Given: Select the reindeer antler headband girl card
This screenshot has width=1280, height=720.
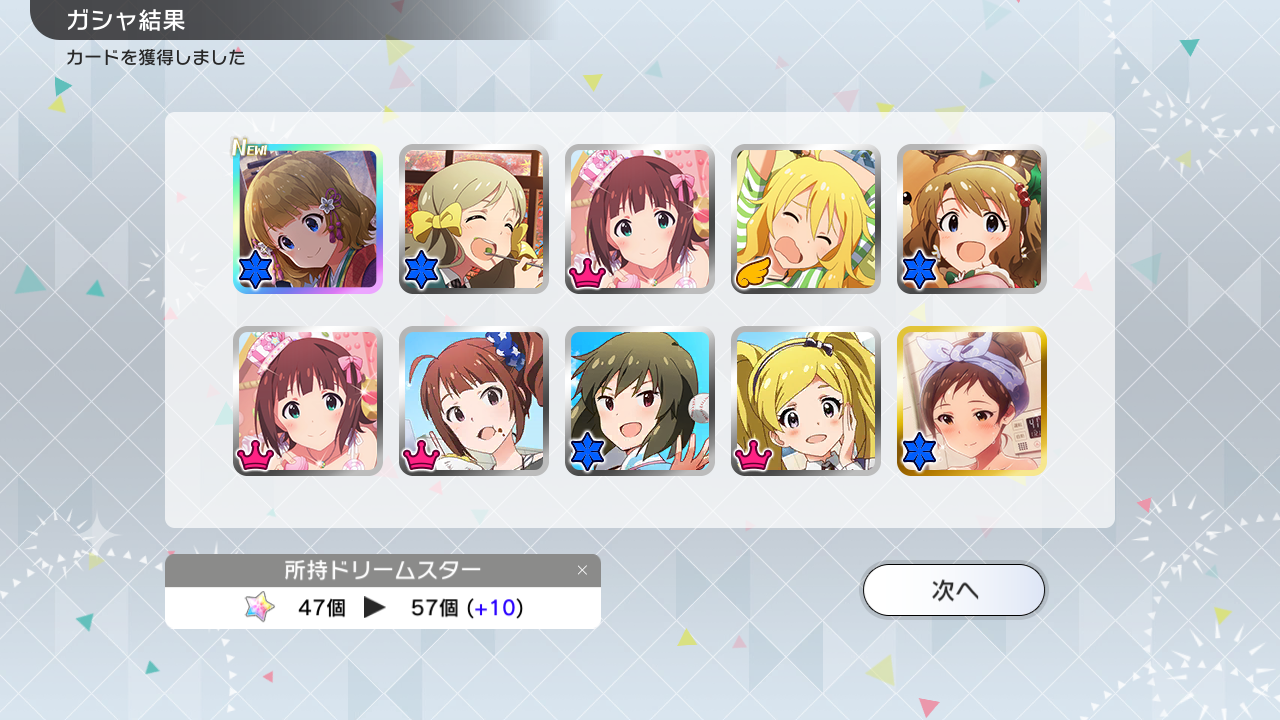Looking at the screenshot, I should 972,219.
